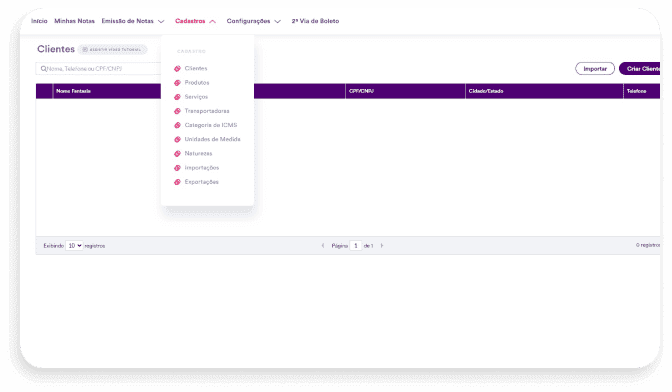Viewport: 672px width, 392px height.
Task: Open Transportadoras from the Cadastros menu
Action: (x=207, y=111)
